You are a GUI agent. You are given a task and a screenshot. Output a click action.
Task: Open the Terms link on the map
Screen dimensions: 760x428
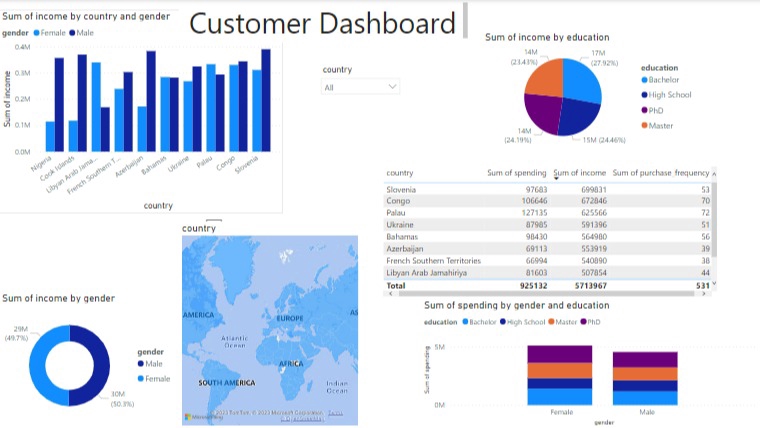(x=335, y=413)
